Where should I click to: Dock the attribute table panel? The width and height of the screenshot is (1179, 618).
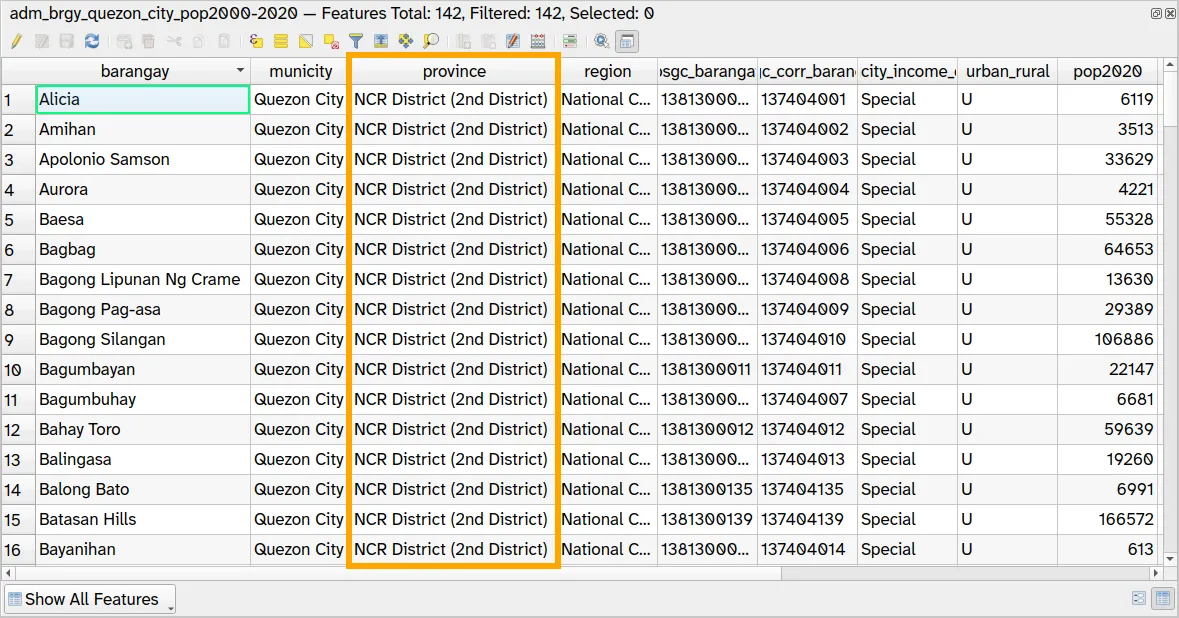(x=627, y=42)
